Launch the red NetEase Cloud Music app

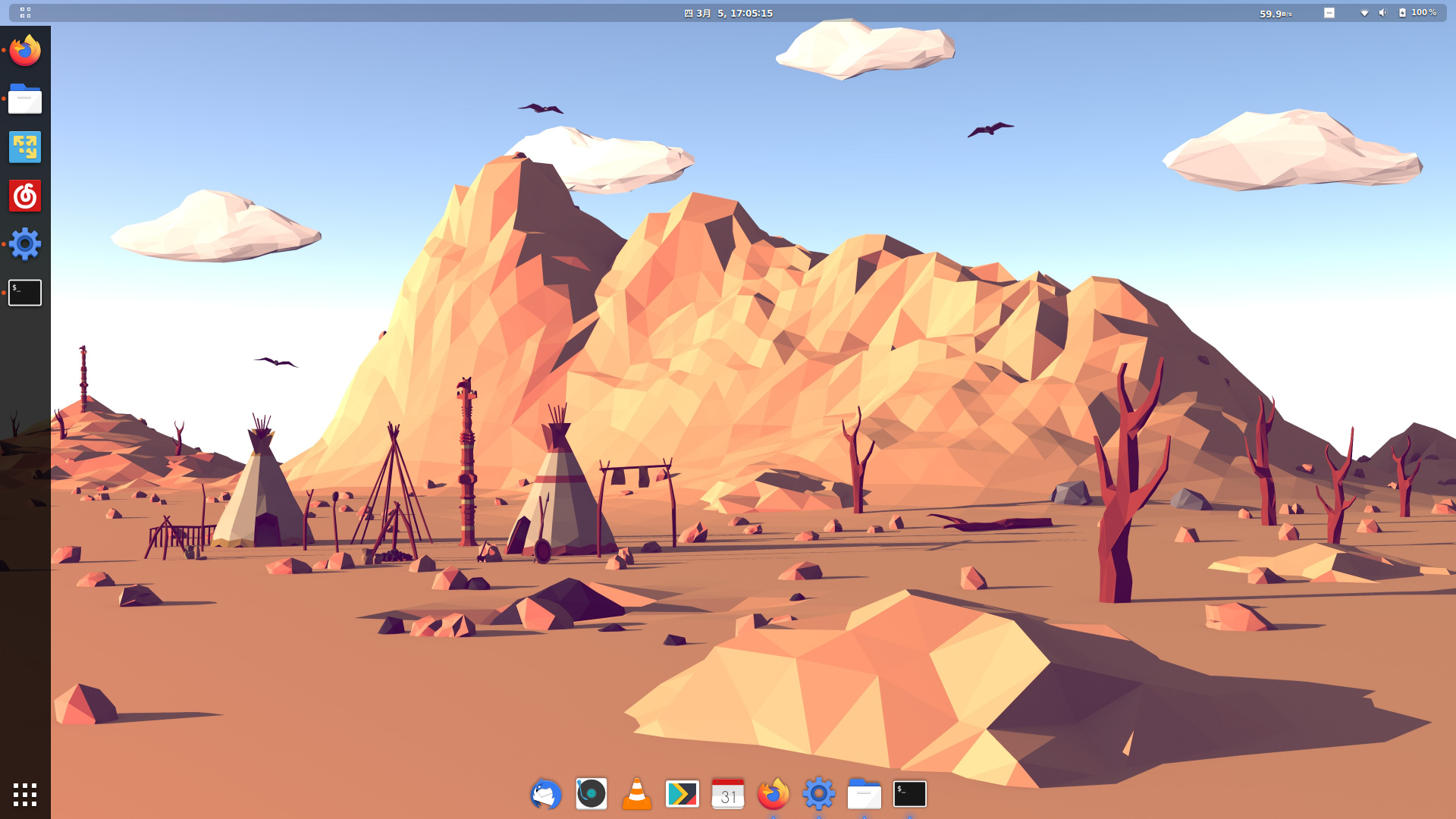(x=25, y=196)
